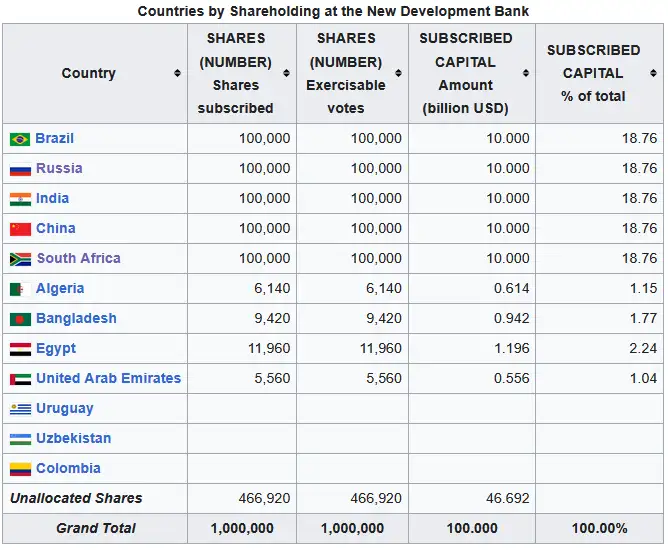Open the Uzbekistan country link
Image resolution: width=668 pixels, height=550 pixels.
tap(73, 438)
